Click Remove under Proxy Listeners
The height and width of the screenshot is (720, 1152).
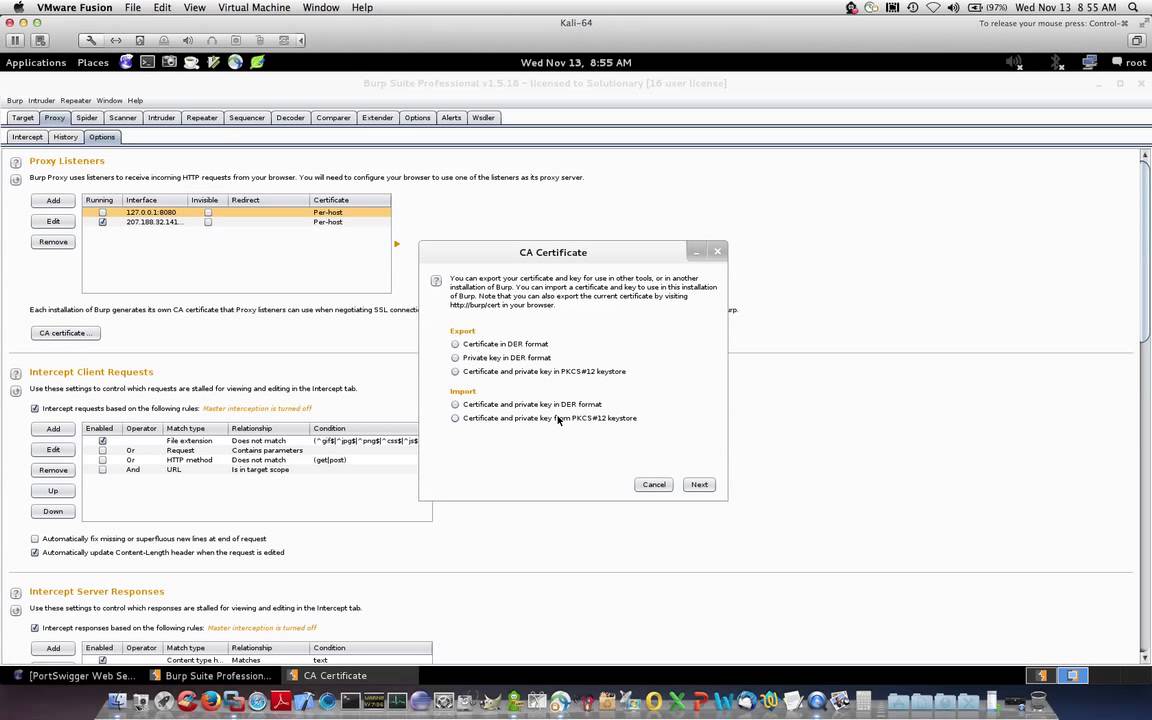[54, 242]
